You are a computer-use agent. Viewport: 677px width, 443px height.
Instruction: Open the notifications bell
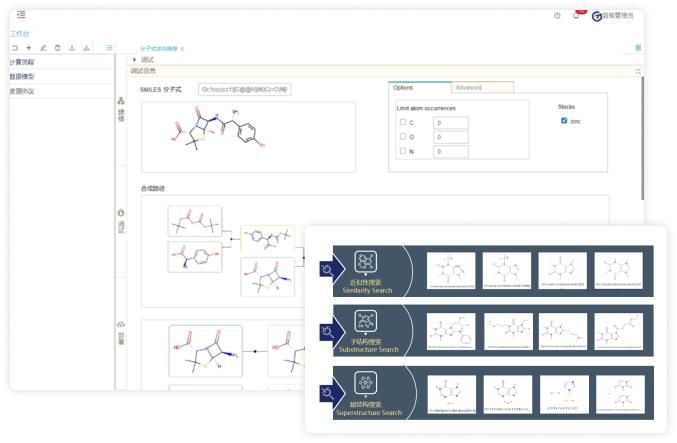(576, 16)
